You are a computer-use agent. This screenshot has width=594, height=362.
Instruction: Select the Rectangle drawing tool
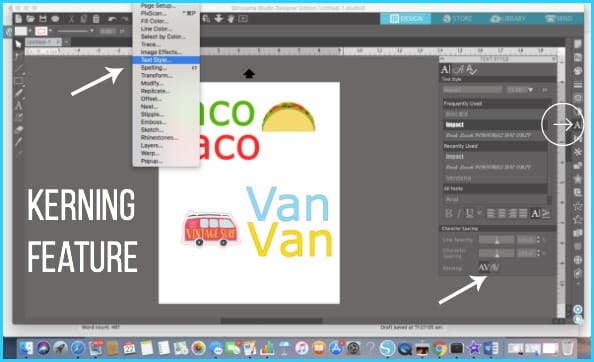[x=18, y=81]
